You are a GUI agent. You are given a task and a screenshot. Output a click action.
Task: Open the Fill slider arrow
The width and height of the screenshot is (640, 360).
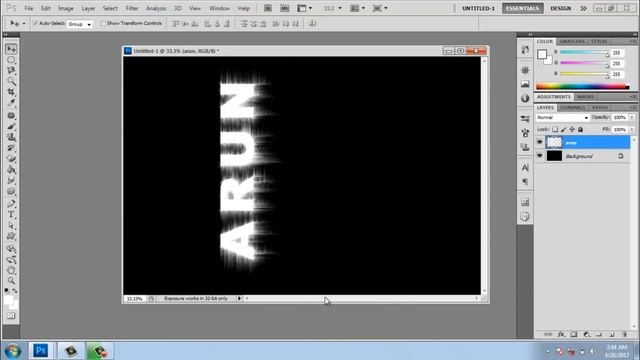click(x=632, y=129)
